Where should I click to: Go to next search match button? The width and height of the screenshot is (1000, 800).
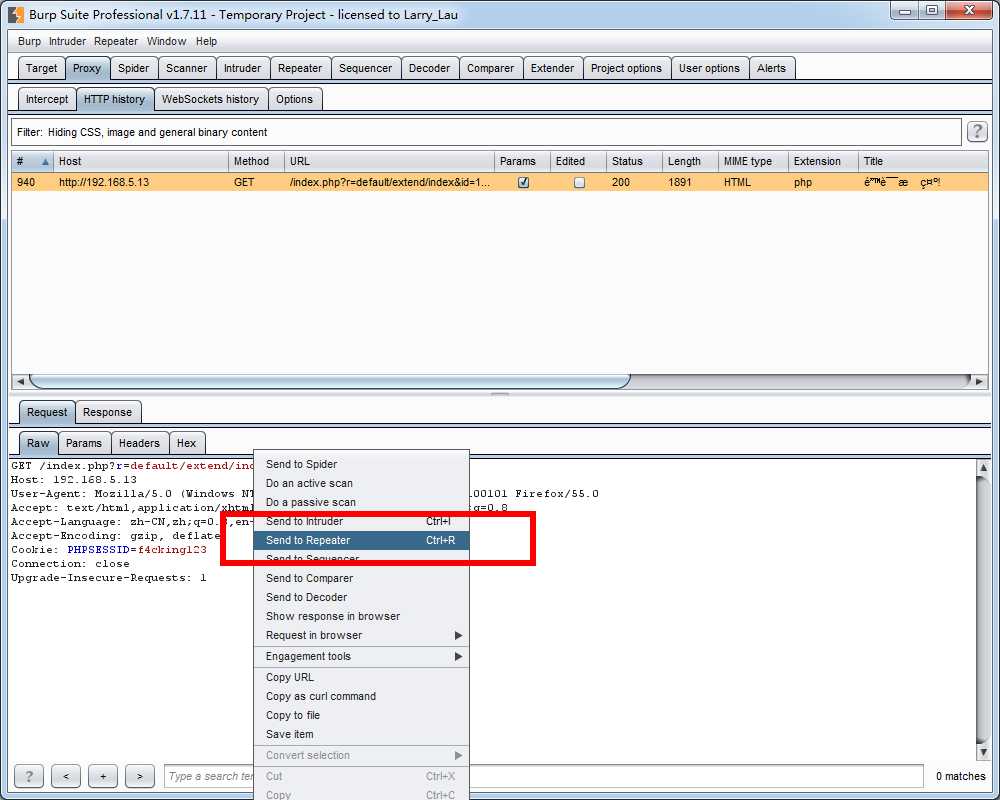click(140, 776)
